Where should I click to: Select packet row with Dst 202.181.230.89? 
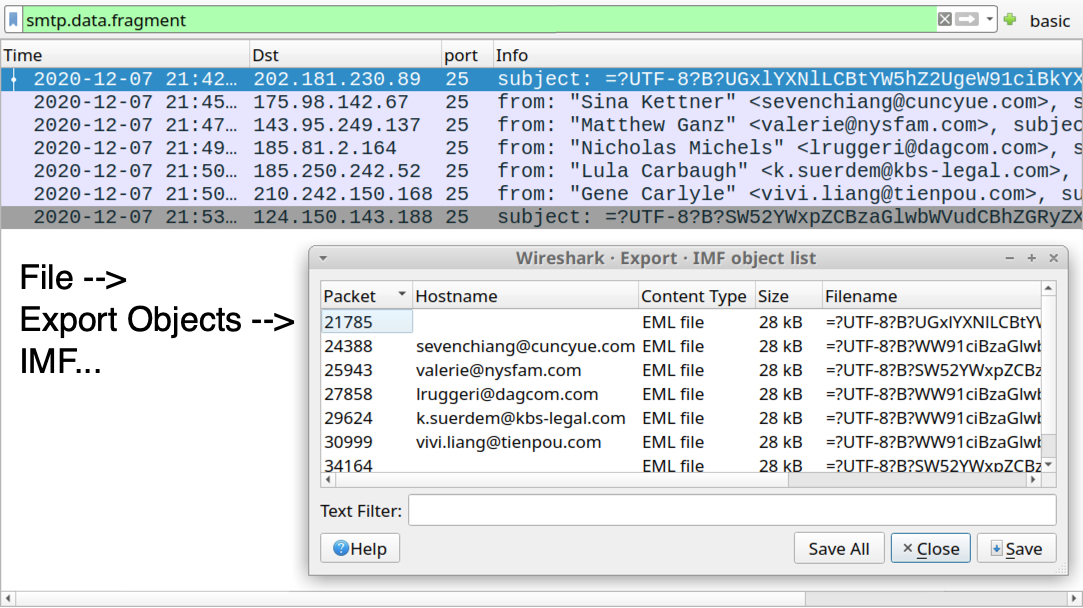(x=542, y=79)
